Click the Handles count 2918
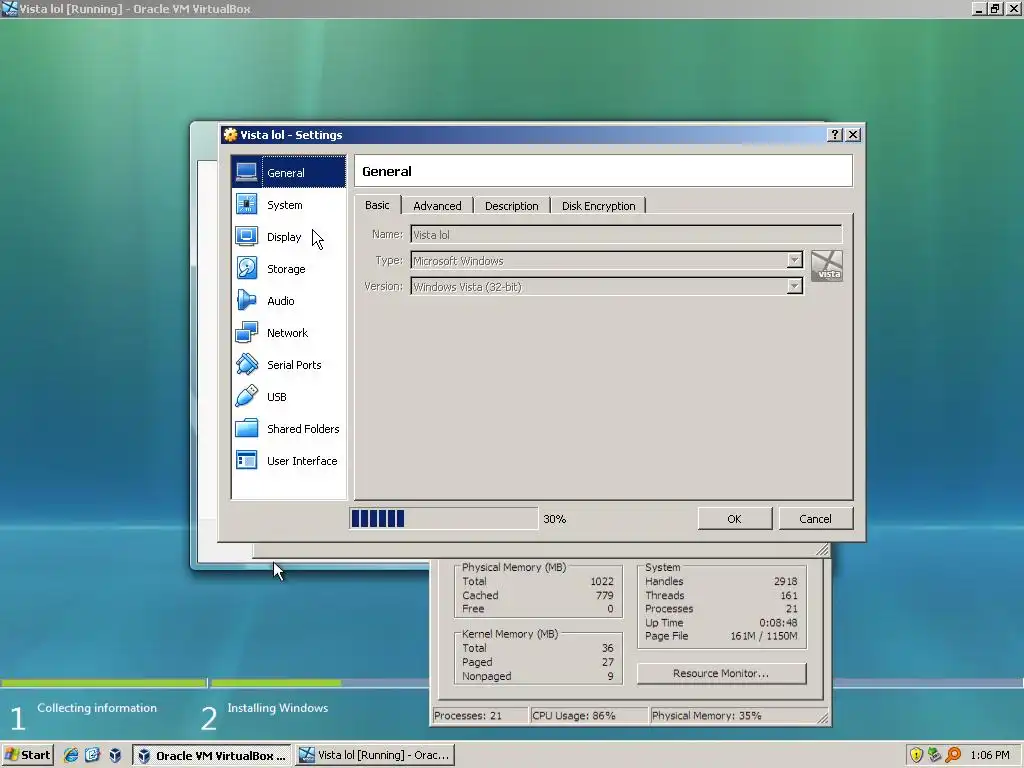This screenshot has height=768, width=1024. point(785,581)
